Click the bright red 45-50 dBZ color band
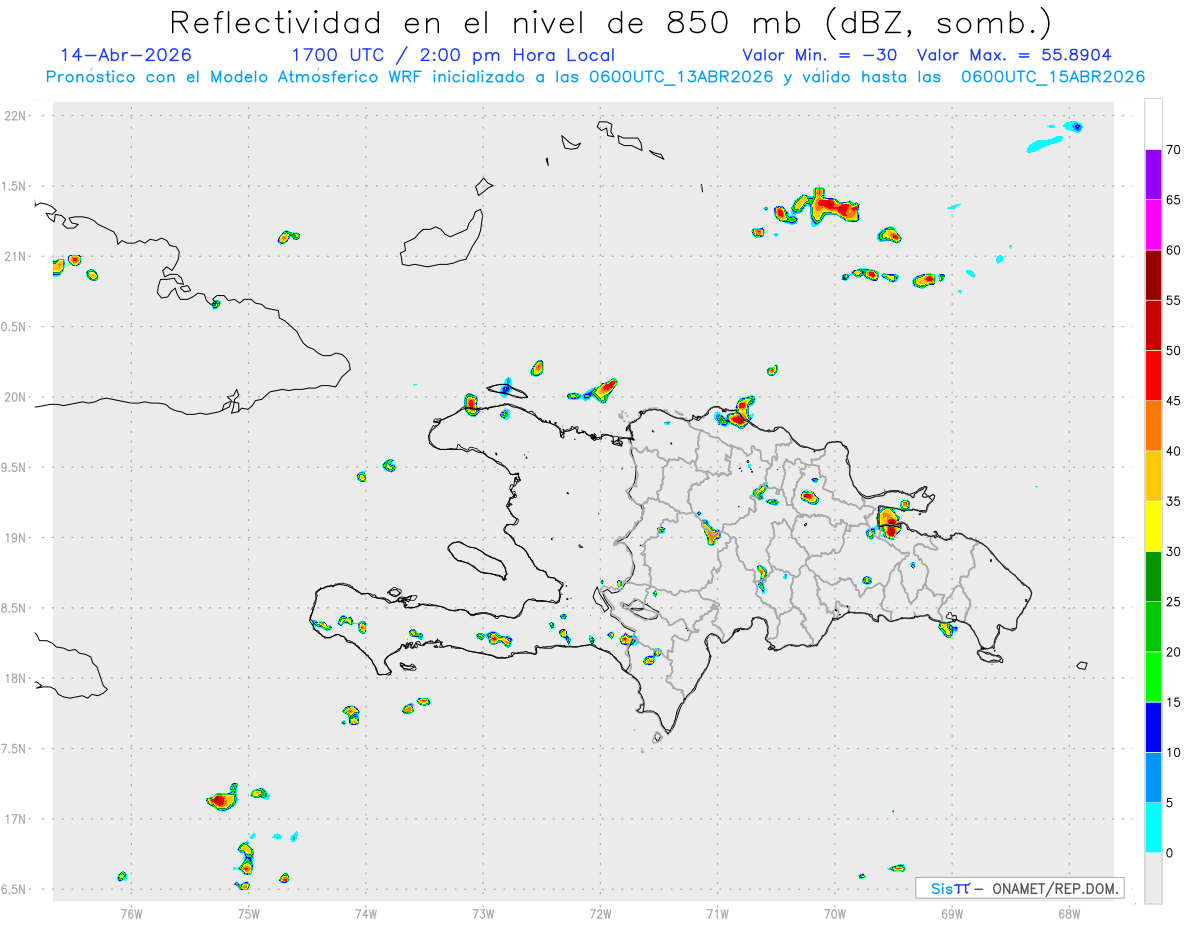The width and height of the screenshot is (1200, 927). 1153,376
